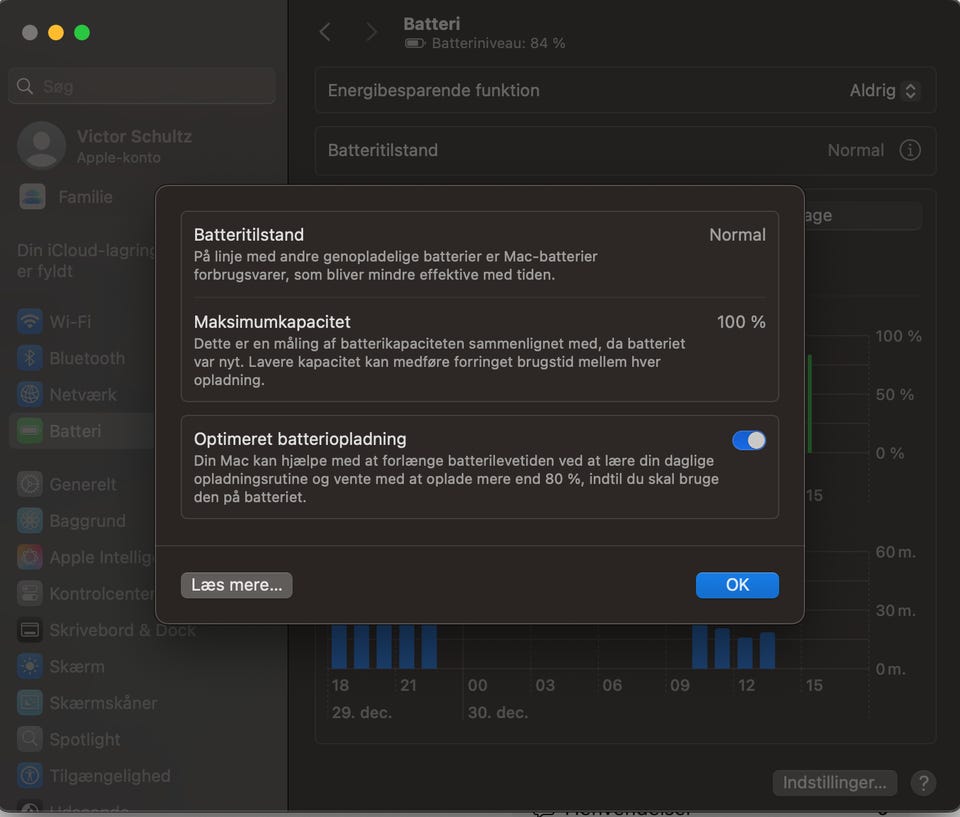Viewport: 960px width, 817px height.
Task: Open Spotlight settings icon
Action: coord(31,739)
